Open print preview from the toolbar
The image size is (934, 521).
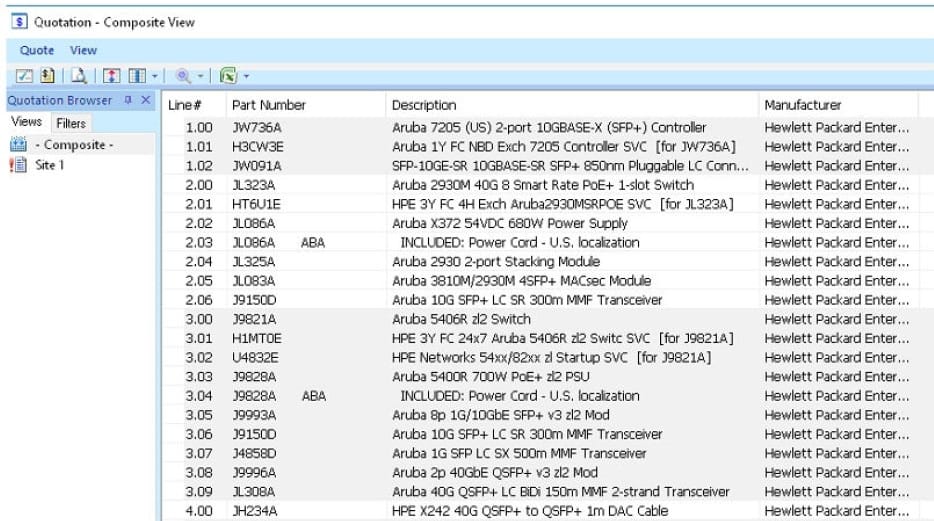click(78, 76)
